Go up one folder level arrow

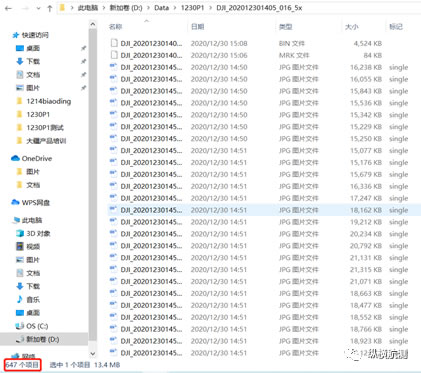(x=50, y=8)
